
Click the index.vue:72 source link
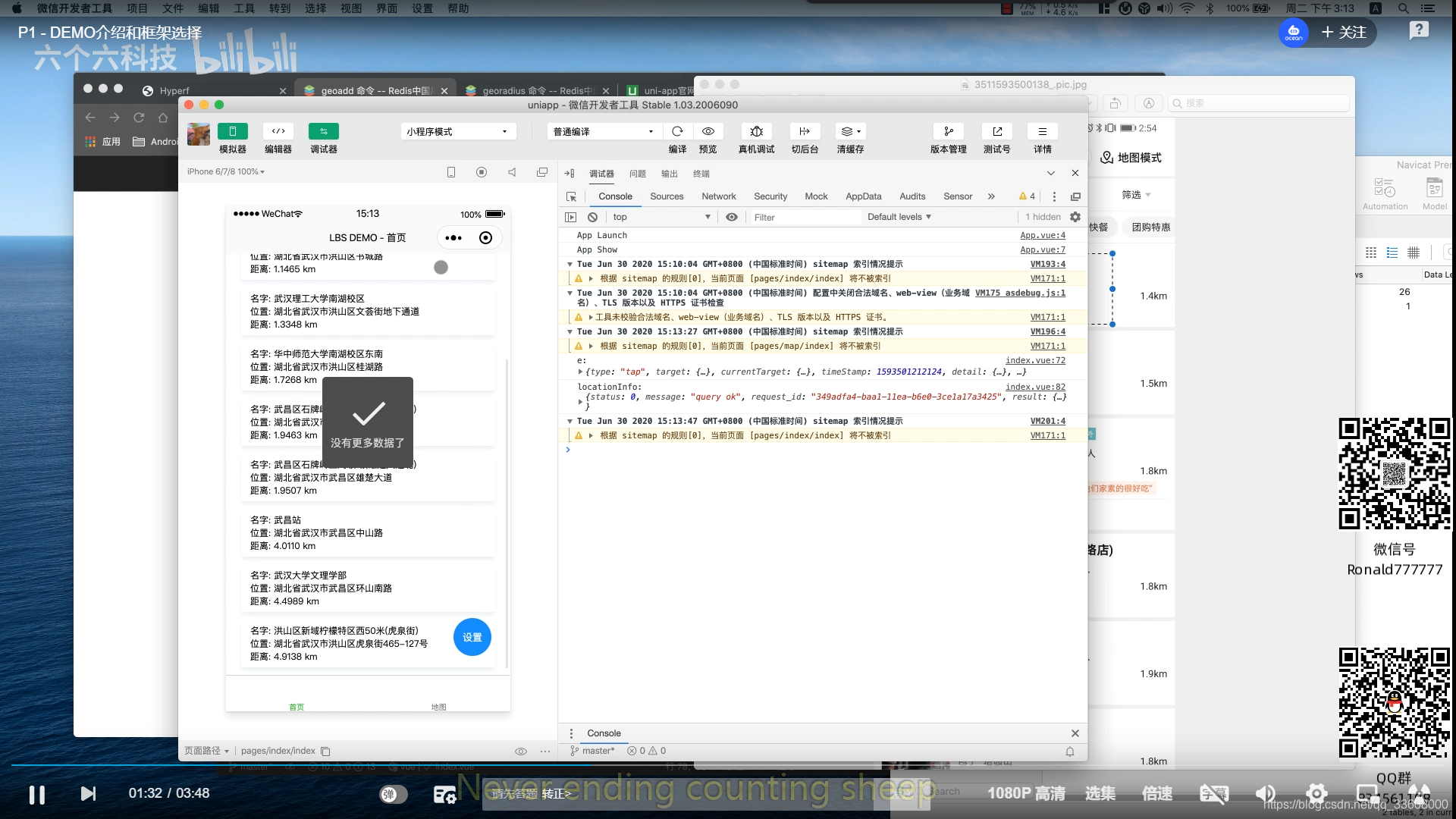coord(1034,360)
